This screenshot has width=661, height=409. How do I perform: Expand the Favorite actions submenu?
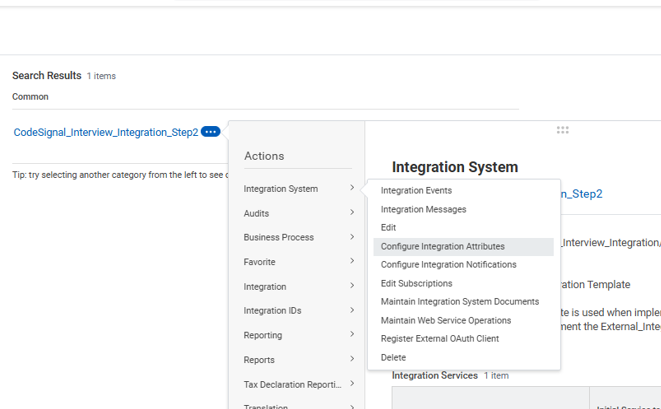pyautogui.click(x=298, y=262)
